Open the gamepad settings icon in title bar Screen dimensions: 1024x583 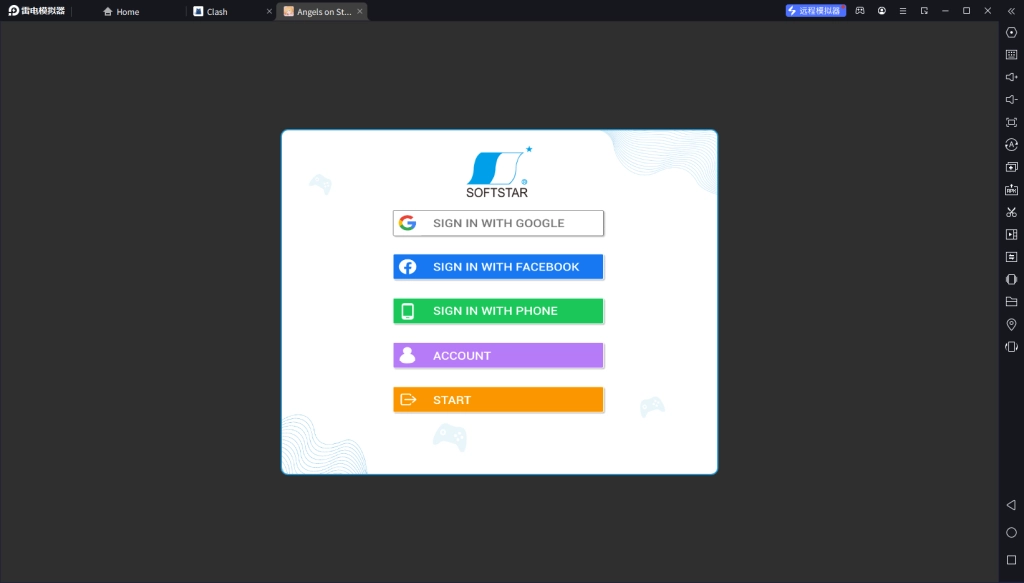860,11
